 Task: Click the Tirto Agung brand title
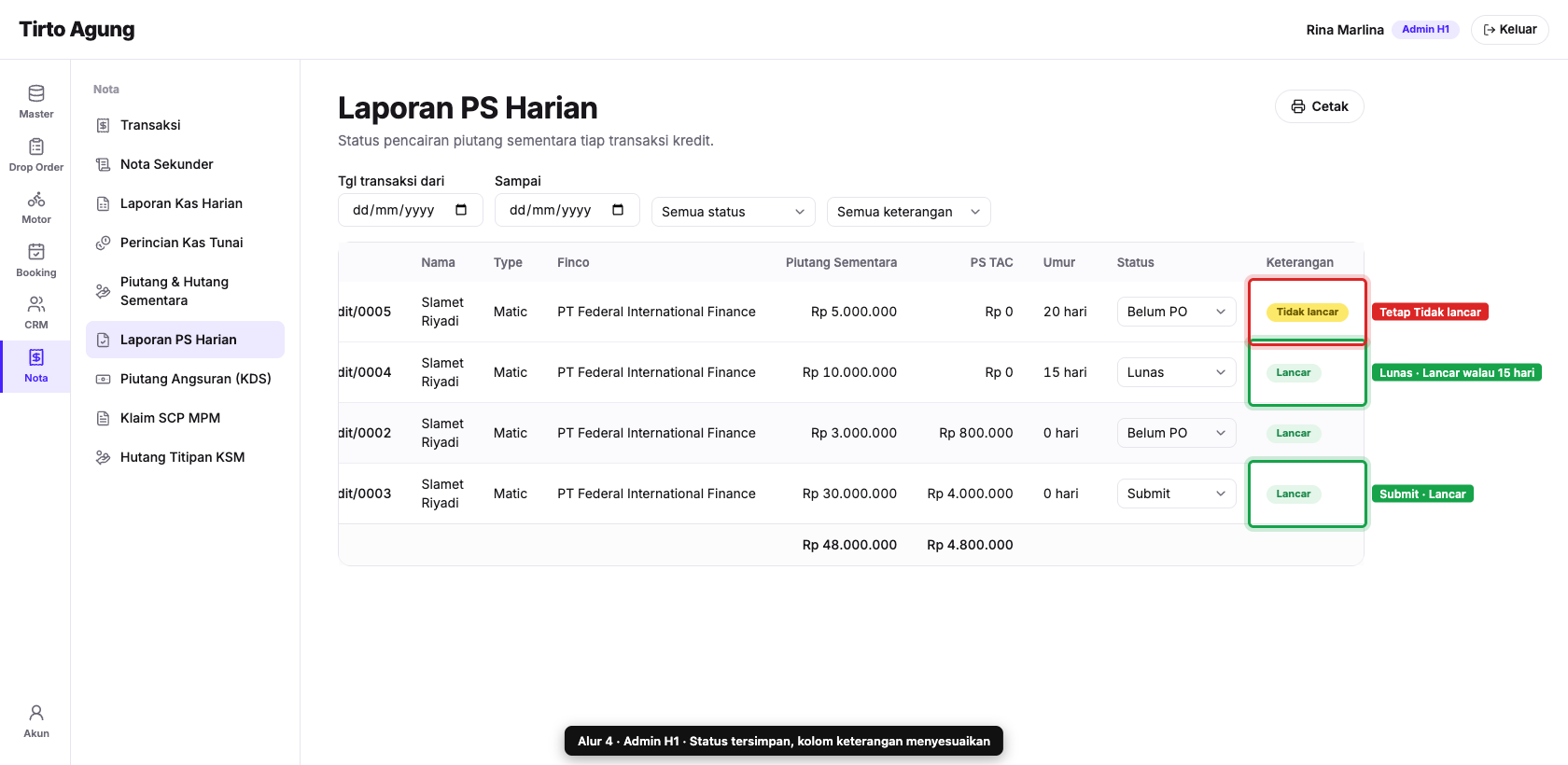tap(77, 29)
